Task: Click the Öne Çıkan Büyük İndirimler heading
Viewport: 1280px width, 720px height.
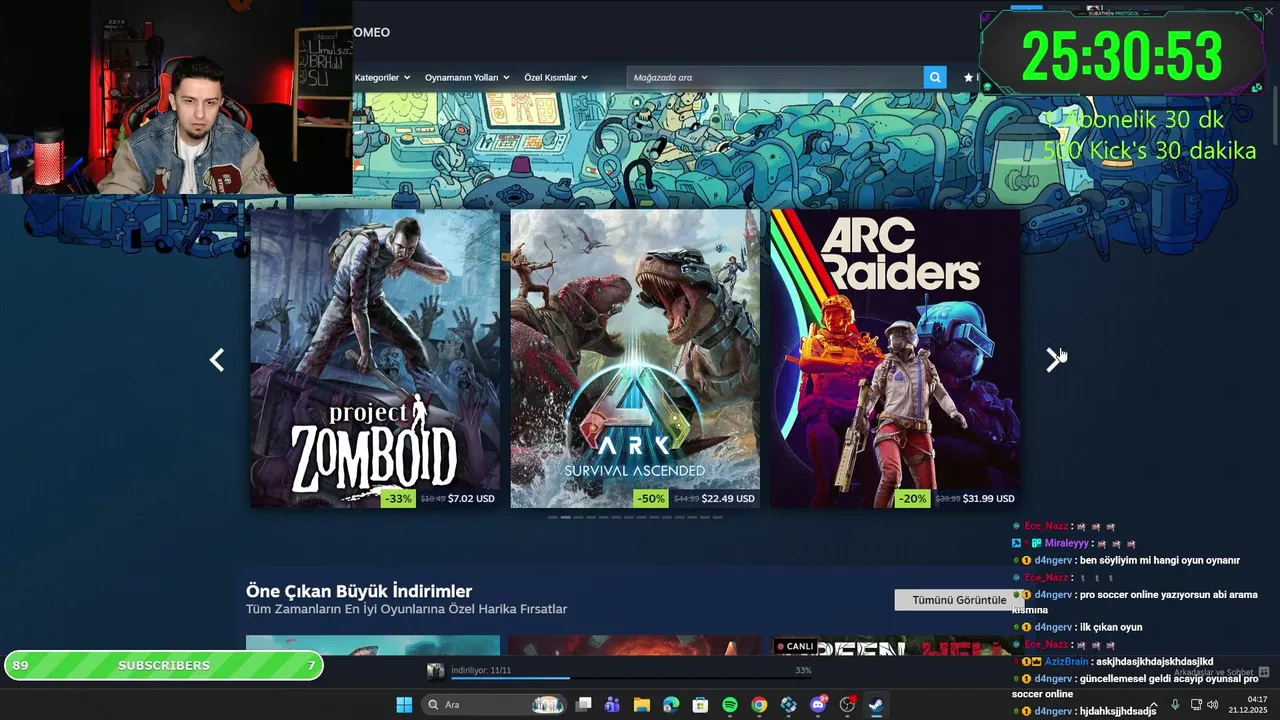Action: click(359, 591)
